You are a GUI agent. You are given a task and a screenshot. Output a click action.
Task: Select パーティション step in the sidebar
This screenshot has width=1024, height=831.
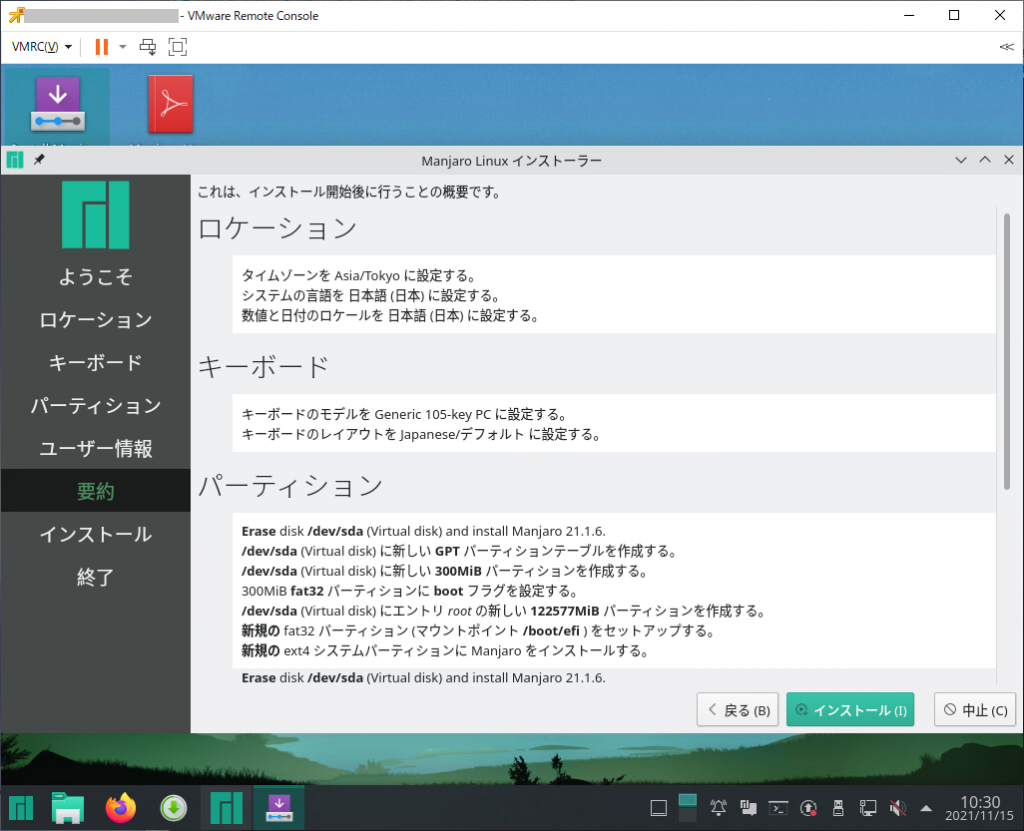(x=95, y=406)
